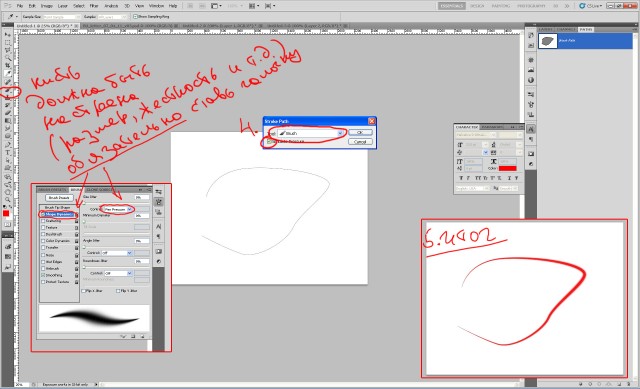This screenshot has height=389, width=640.
Task: Open Paragraph panel icon in right dock
Action: point(531,140)
